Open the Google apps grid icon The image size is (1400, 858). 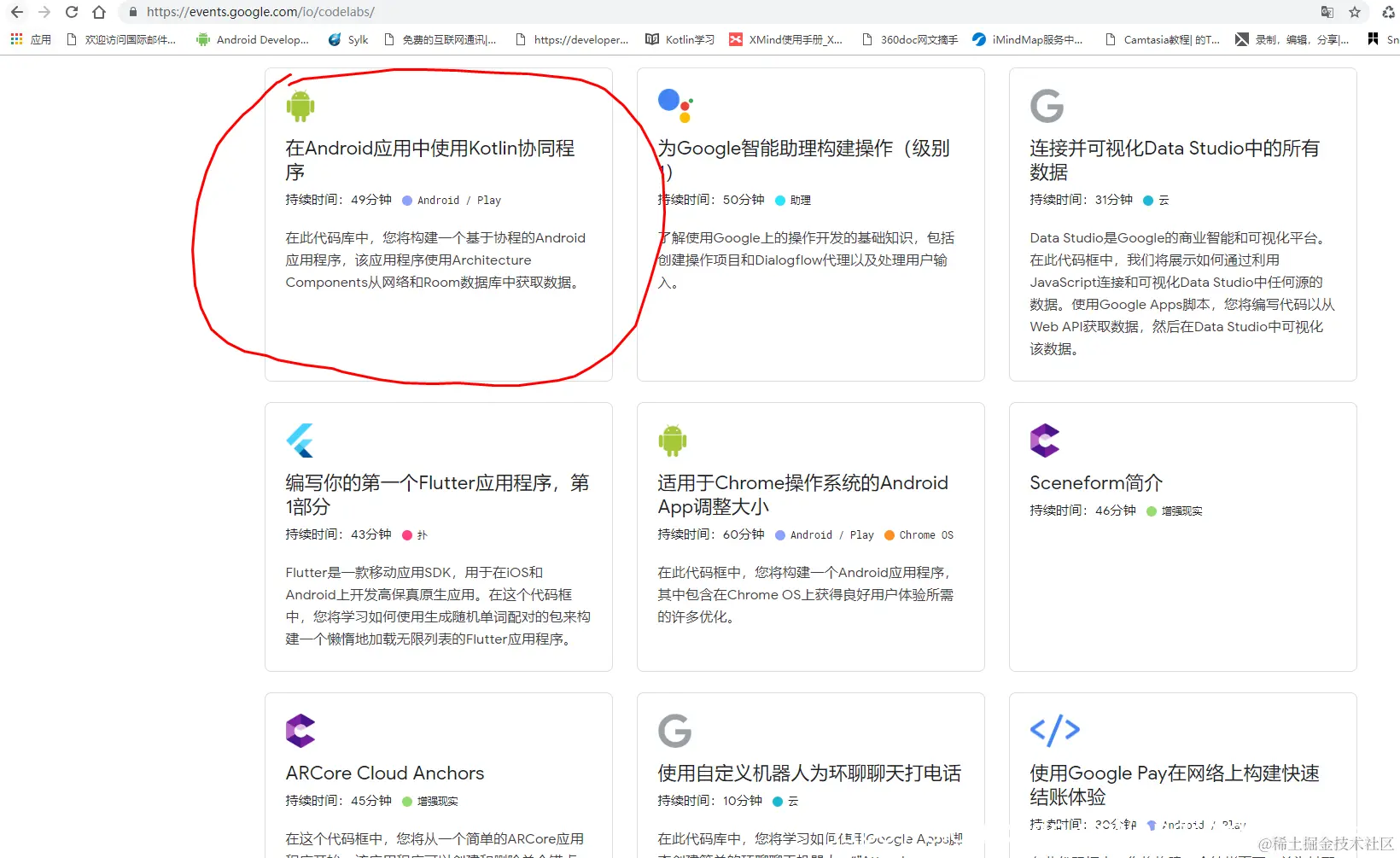tap(15, 39)
